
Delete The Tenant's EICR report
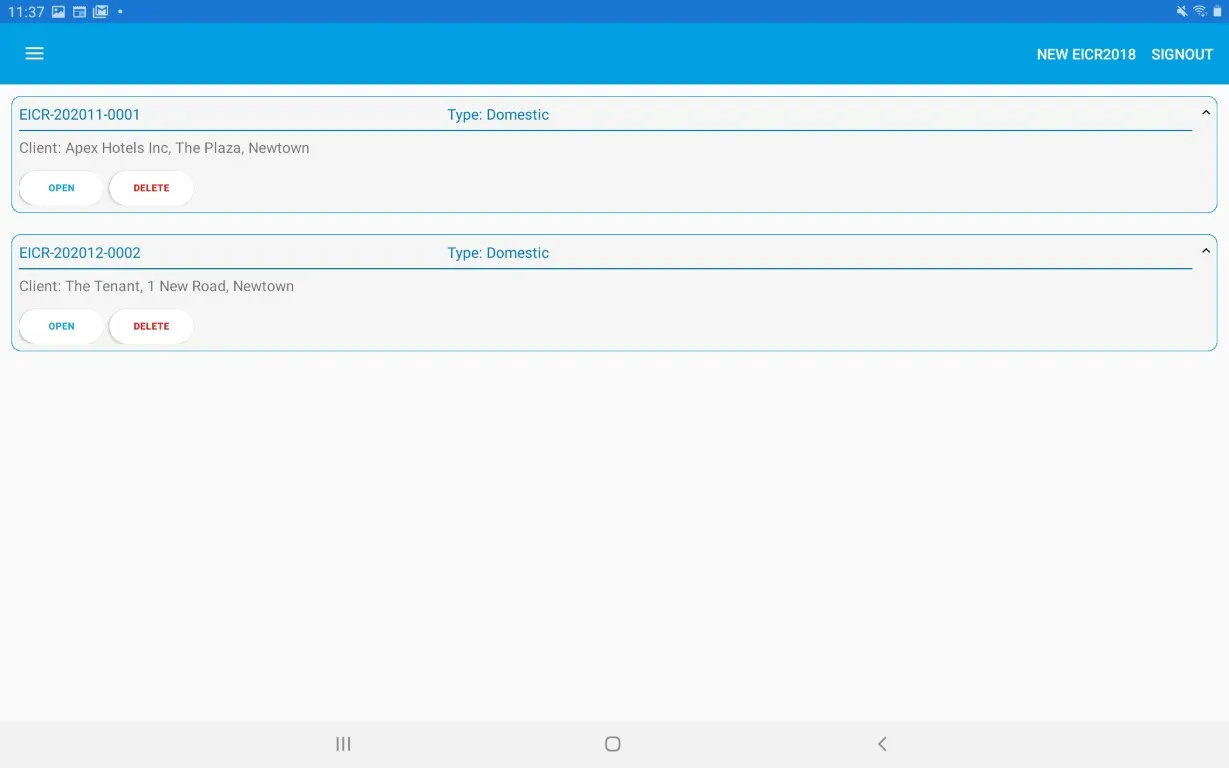pos(151,326)
